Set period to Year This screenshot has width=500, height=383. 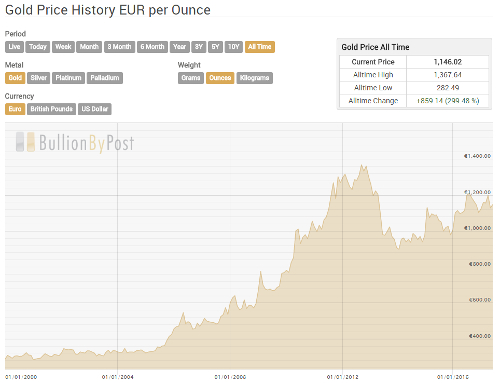180,47
